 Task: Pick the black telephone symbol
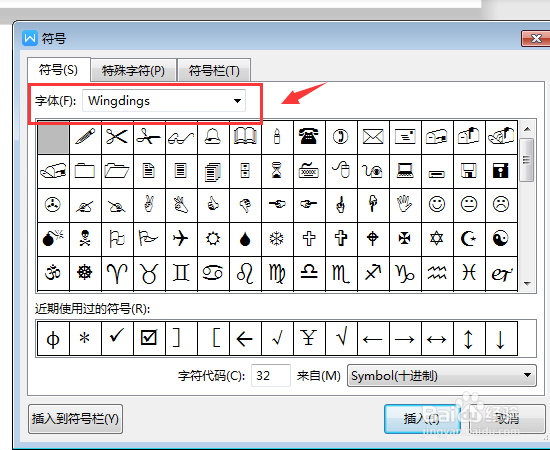point(309,136)
